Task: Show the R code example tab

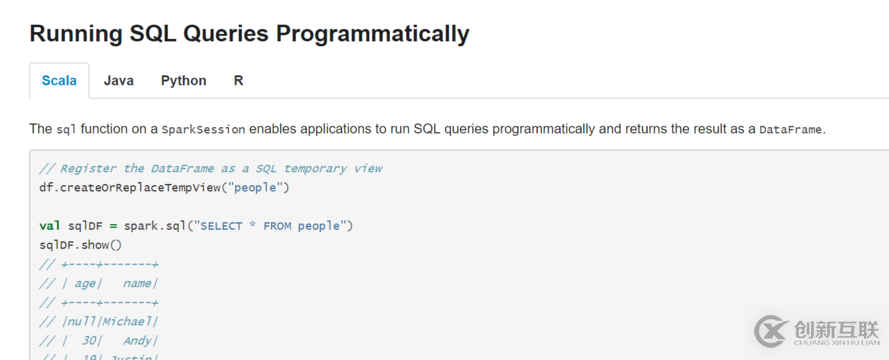Action: [x=239, y=81]
